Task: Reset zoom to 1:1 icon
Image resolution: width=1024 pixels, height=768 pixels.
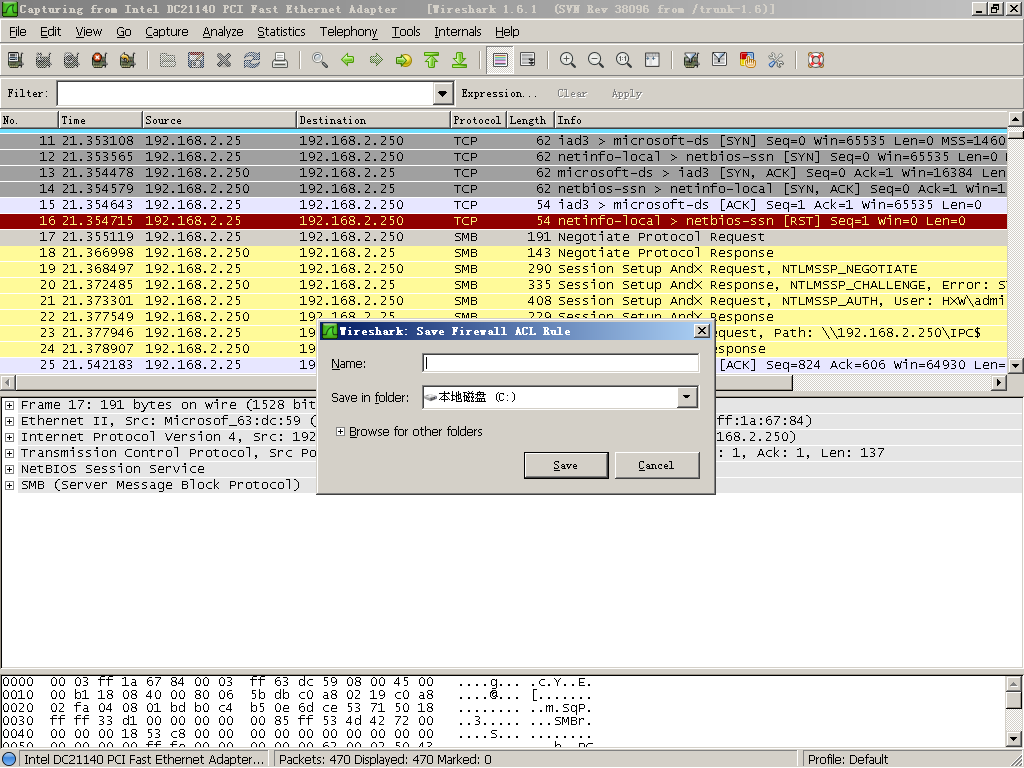Action: click(x=624, y=60)
